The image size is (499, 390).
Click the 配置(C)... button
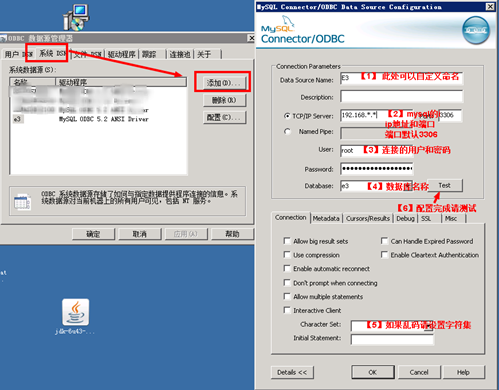(224, 117)
